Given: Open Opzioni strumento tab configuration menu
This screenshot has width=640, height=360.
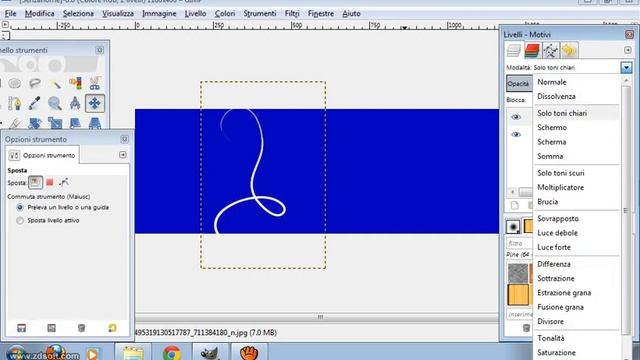Looking at the screenshot, I should pyautogui.click(x=123, y=155).
